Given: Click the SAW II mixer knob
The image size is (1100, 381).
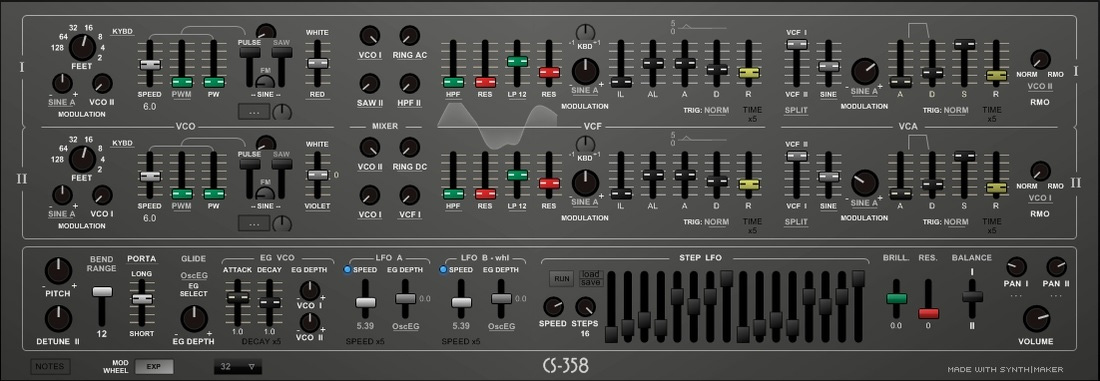Looking at the screenshot, I should coord(369,83).
